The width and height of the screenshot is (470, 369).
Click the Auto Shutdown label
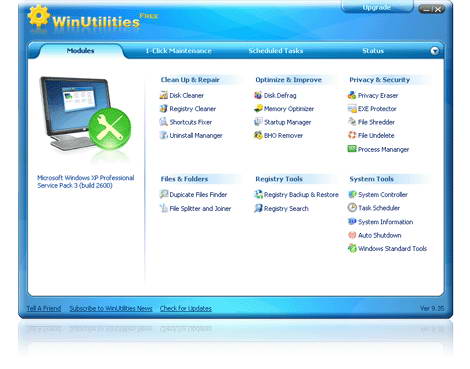tap(380, 235)
